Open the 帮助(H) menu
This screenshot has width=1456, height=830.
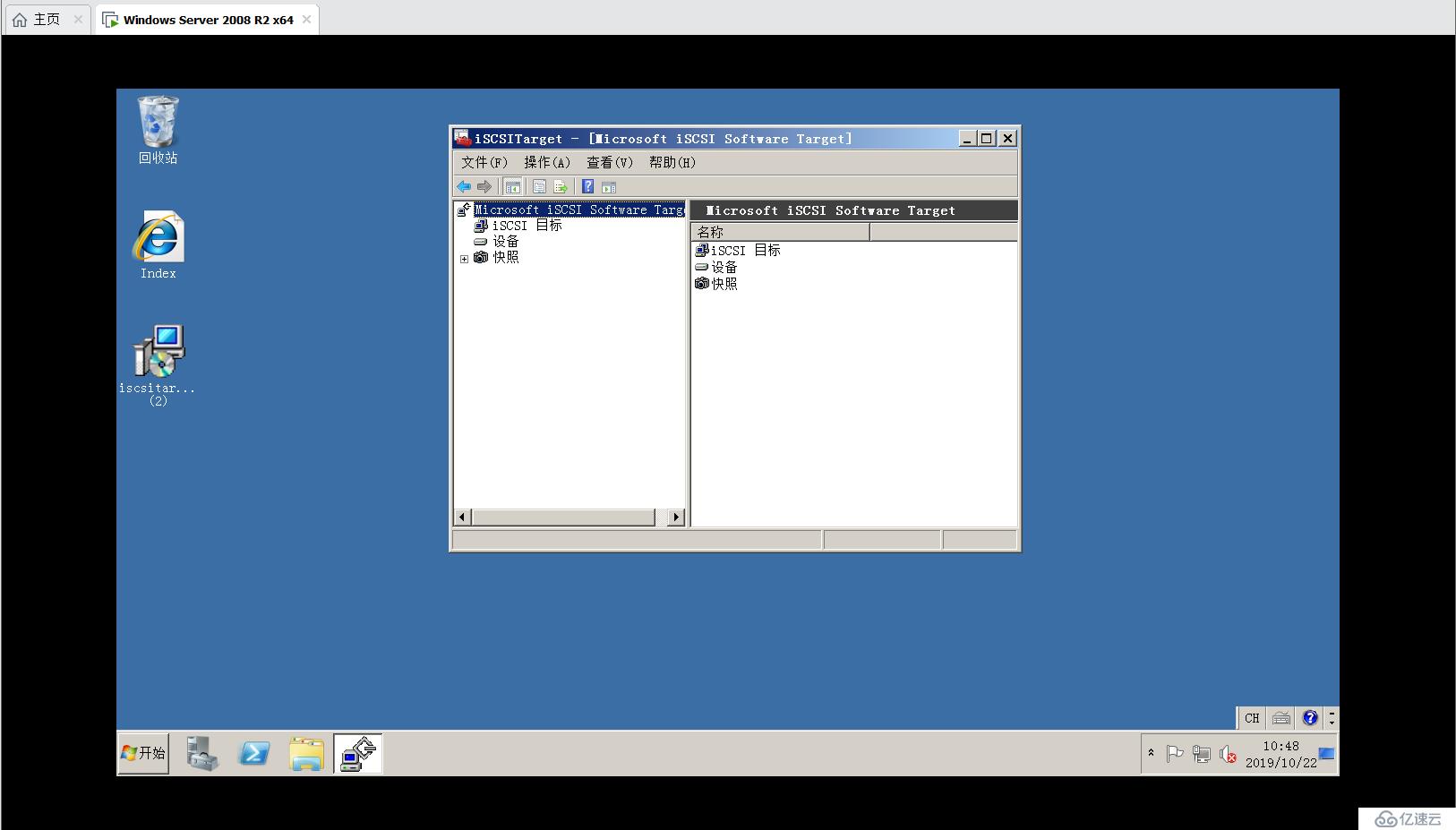672,162
